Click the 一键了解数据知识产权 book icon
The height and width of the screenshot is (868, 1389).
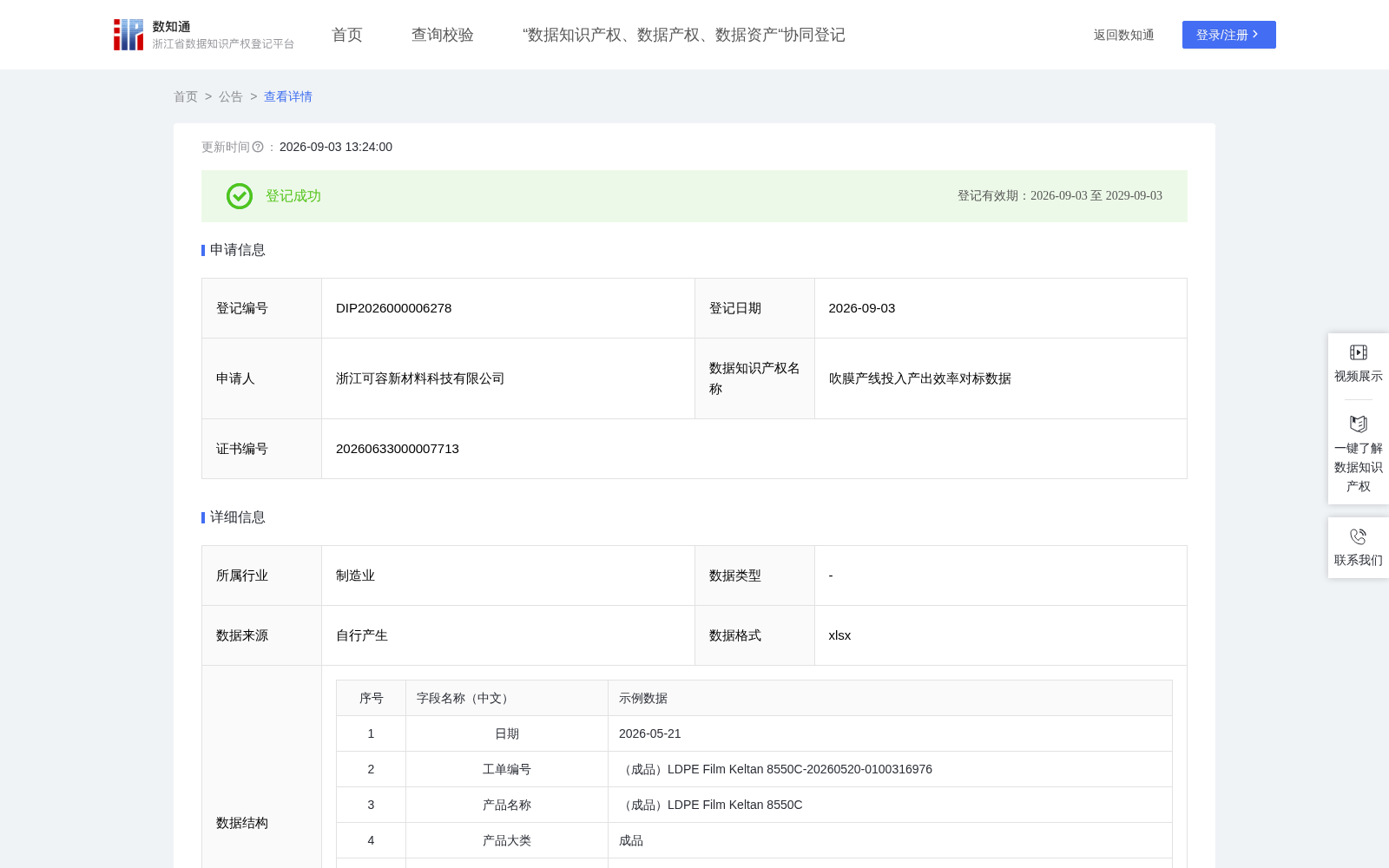[1359, 424]
